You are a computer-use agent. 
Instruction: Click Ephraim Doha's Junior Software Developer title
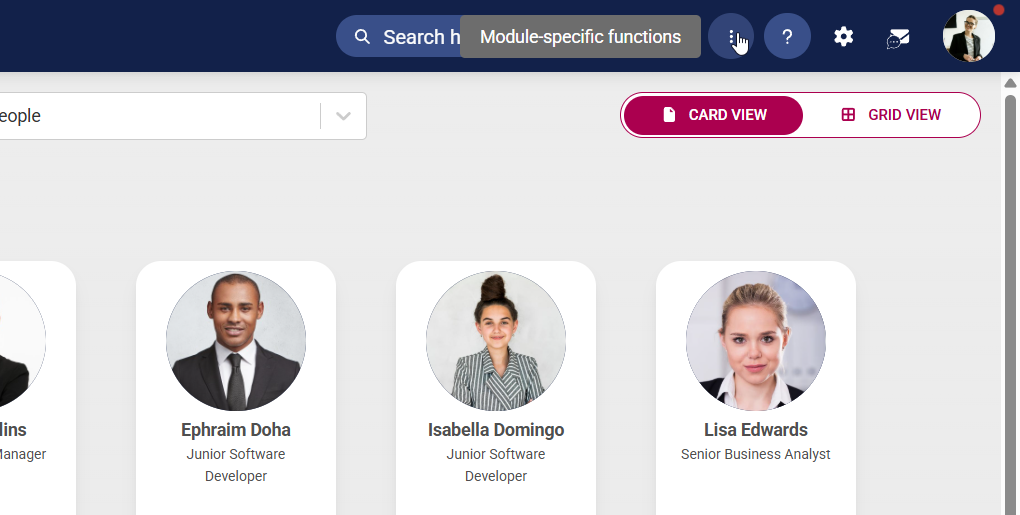click(236, 465)
